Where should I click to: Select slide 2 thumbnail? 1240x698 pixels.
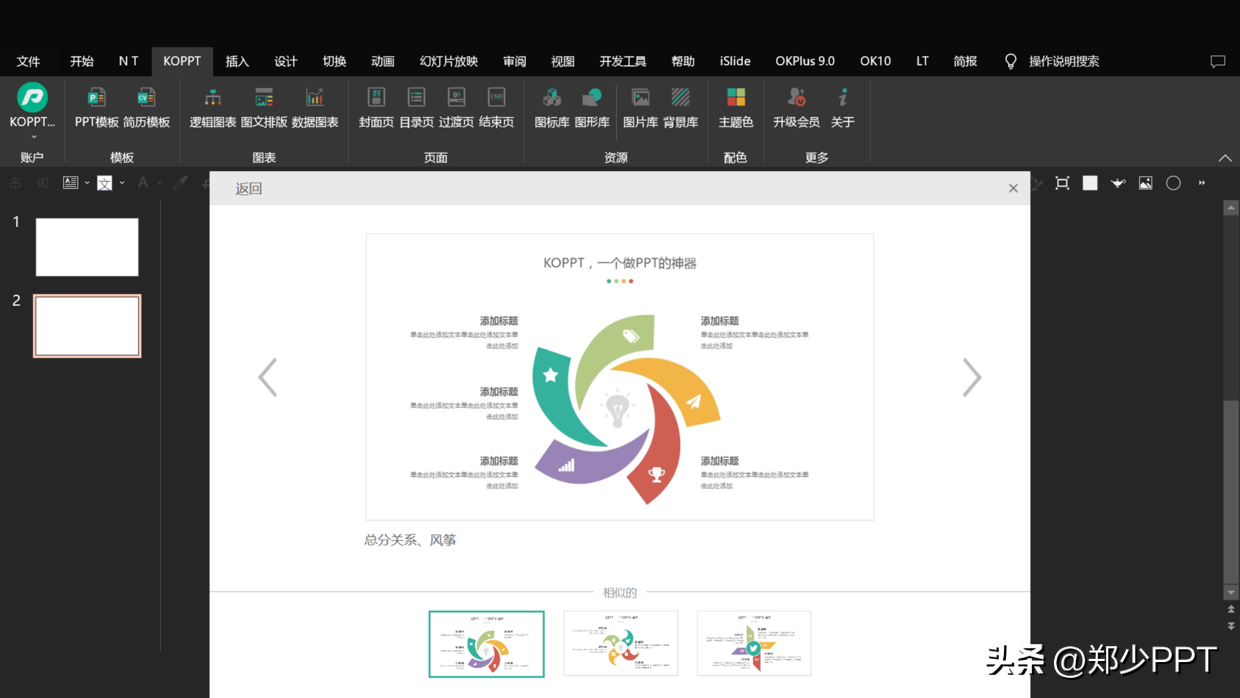87,326
